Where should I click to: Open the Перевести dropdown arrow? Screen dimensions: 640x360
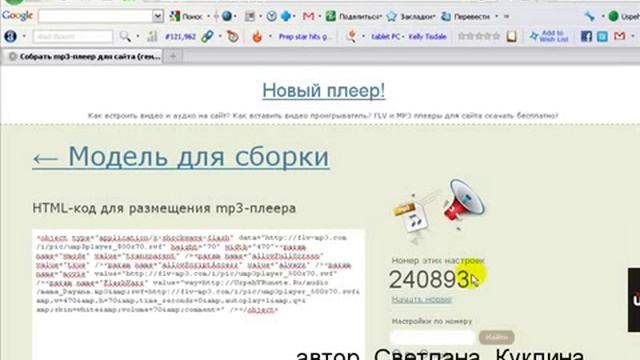496,16
